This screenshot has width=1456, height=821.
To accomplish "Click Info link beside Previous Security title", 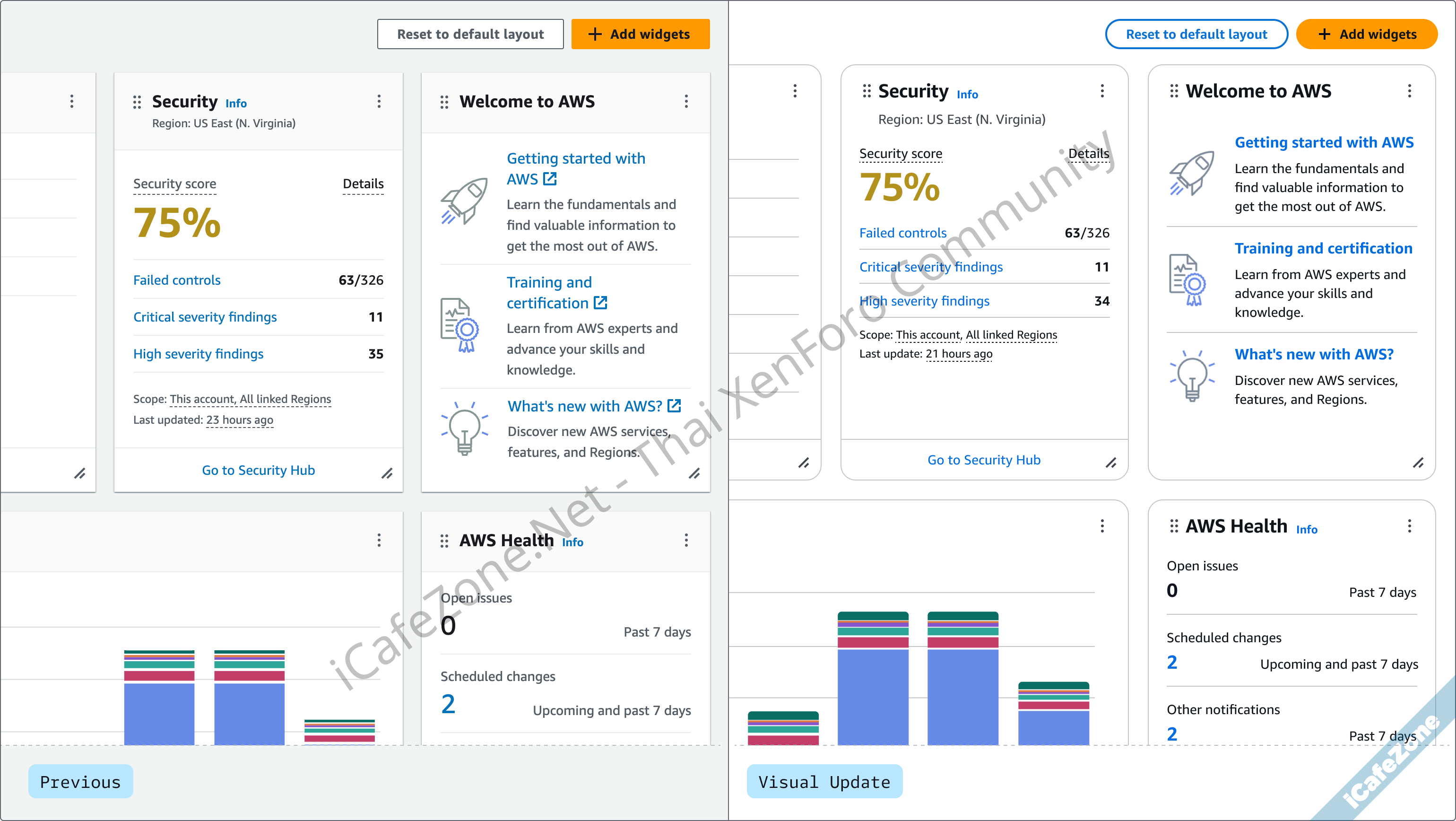I will pyautogui.click(x=236, y=104).
